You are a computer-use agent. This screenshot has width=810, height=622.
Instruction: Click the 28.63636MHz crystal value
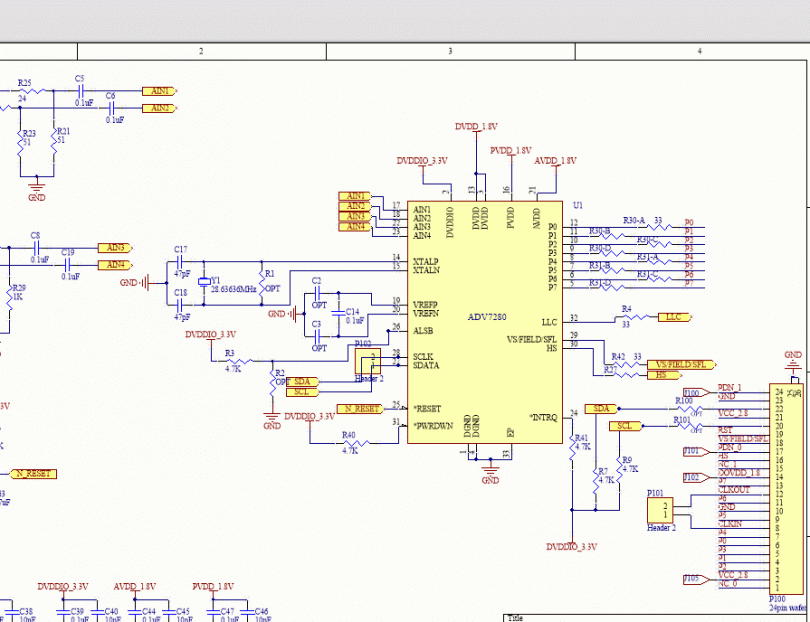[x=233, y=289]
